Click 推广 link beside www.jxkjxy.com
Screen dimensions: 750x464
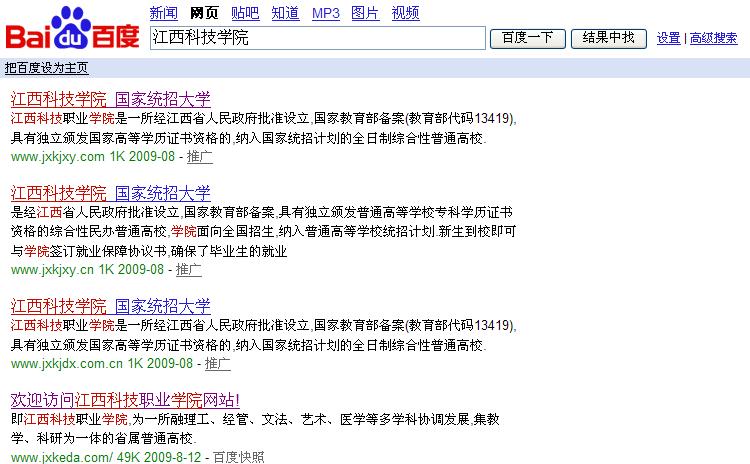(x=200, y=157)
